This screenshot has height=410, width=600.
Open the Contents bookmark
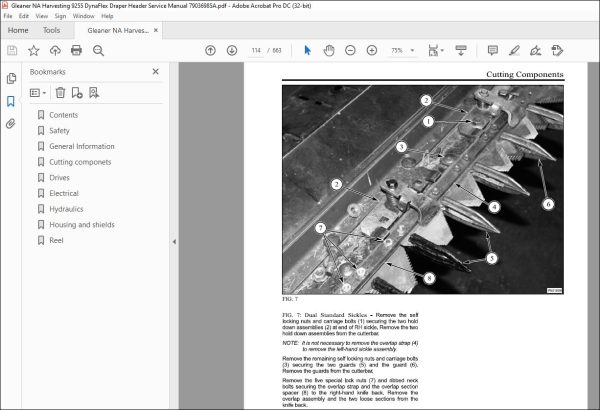(64, 115)
